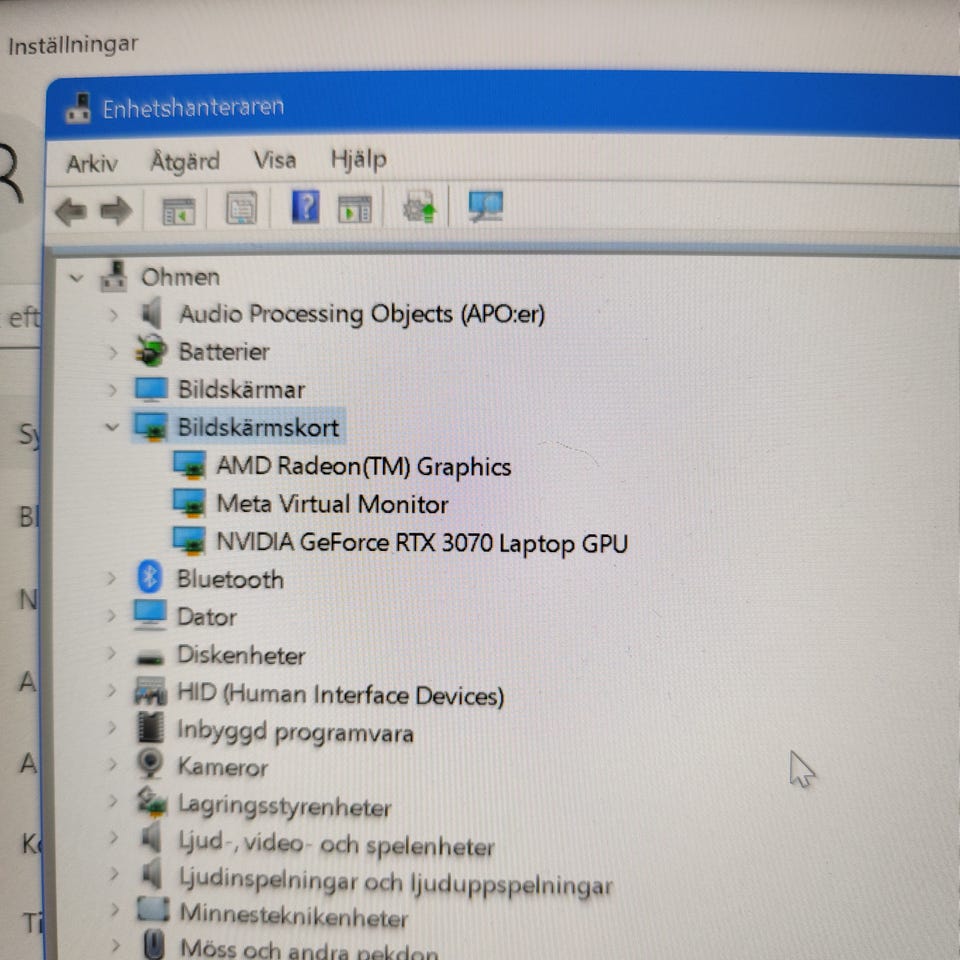Viewport: 960px width, 960px height.
Task: Select the Minnesteknikenheter label
Action: click(x=294, y=917)
